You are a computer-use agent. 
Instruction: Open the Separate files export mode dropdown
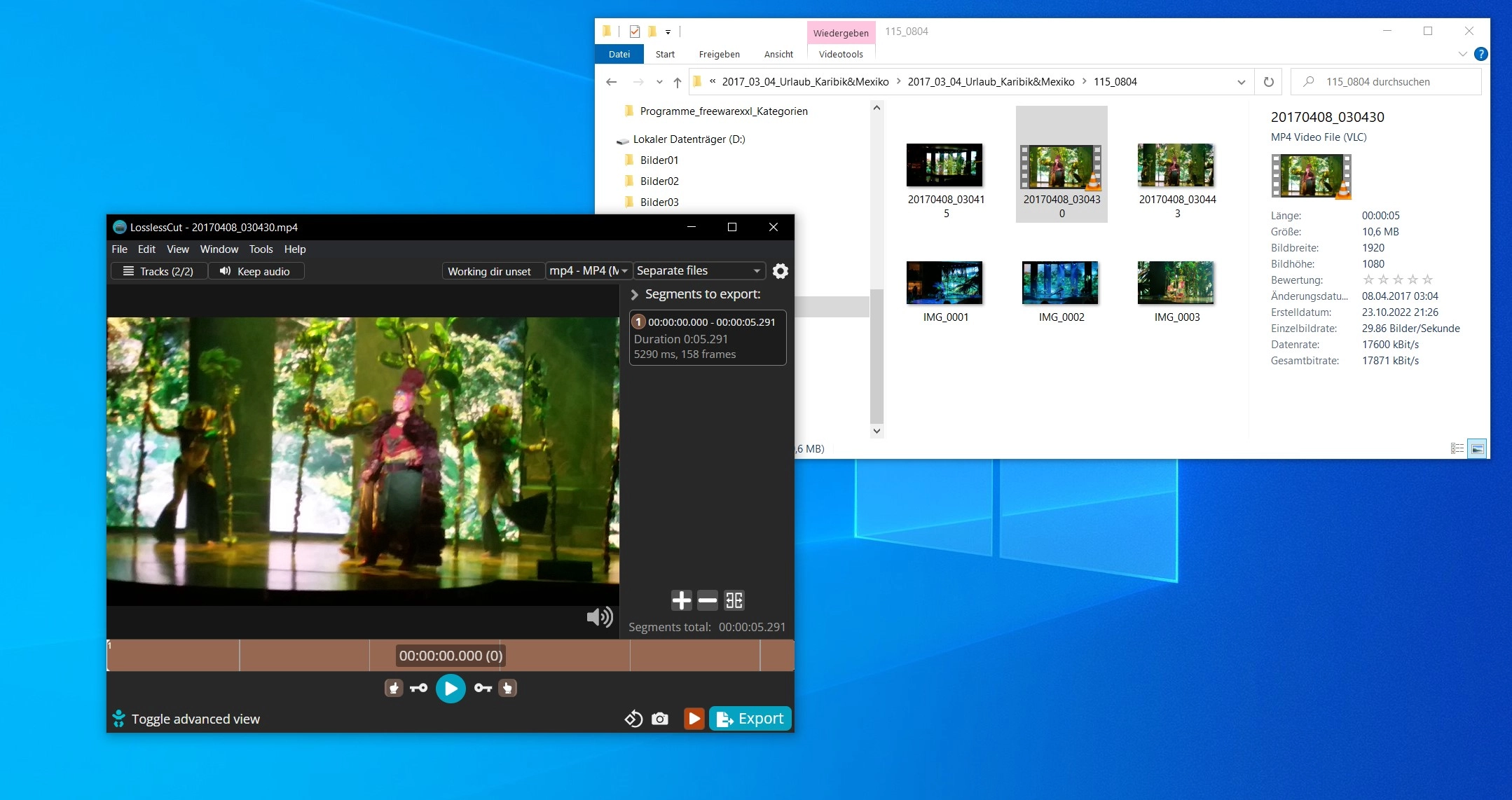pyautogui.click(x=698, y=271)
